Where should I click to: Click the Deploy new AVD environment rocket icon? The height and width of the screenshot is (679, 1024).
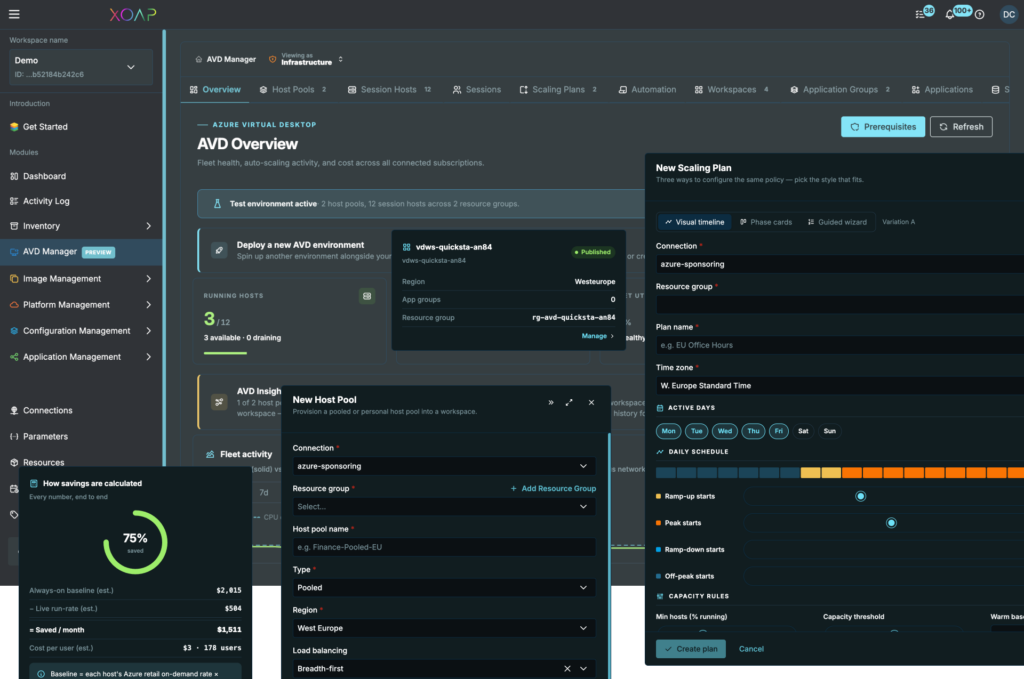click(x=219, y=250)
